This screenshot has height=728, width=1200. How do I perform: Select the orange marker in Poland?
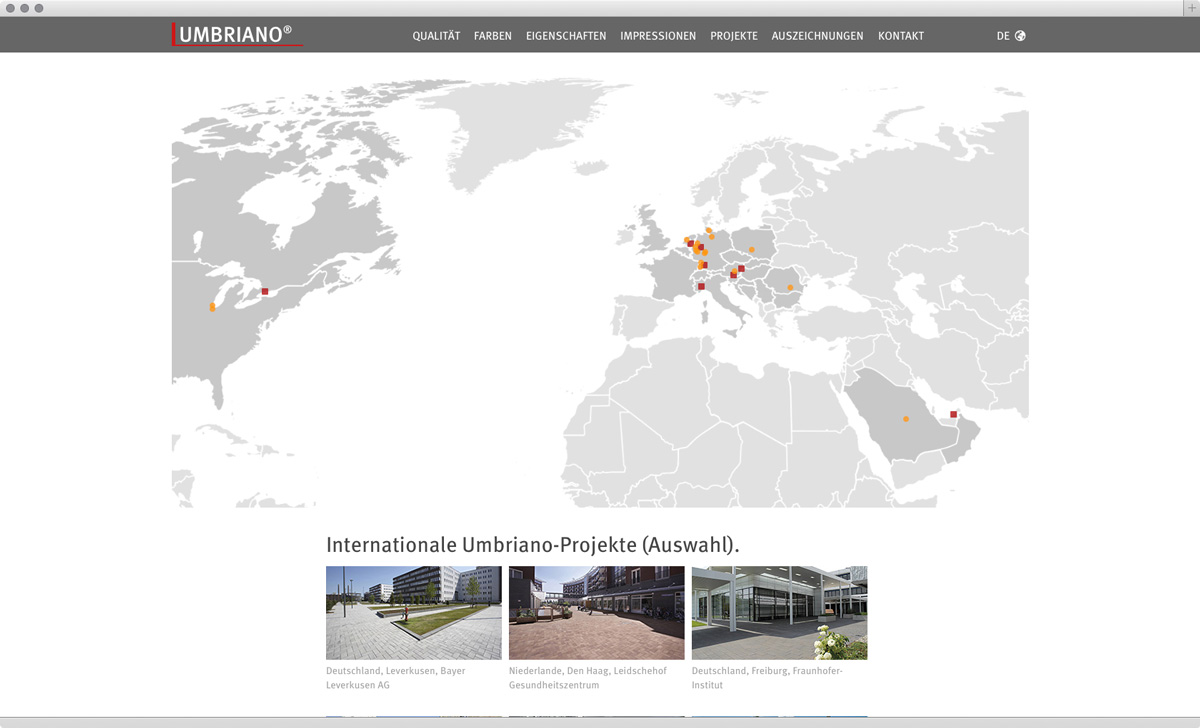752,250
